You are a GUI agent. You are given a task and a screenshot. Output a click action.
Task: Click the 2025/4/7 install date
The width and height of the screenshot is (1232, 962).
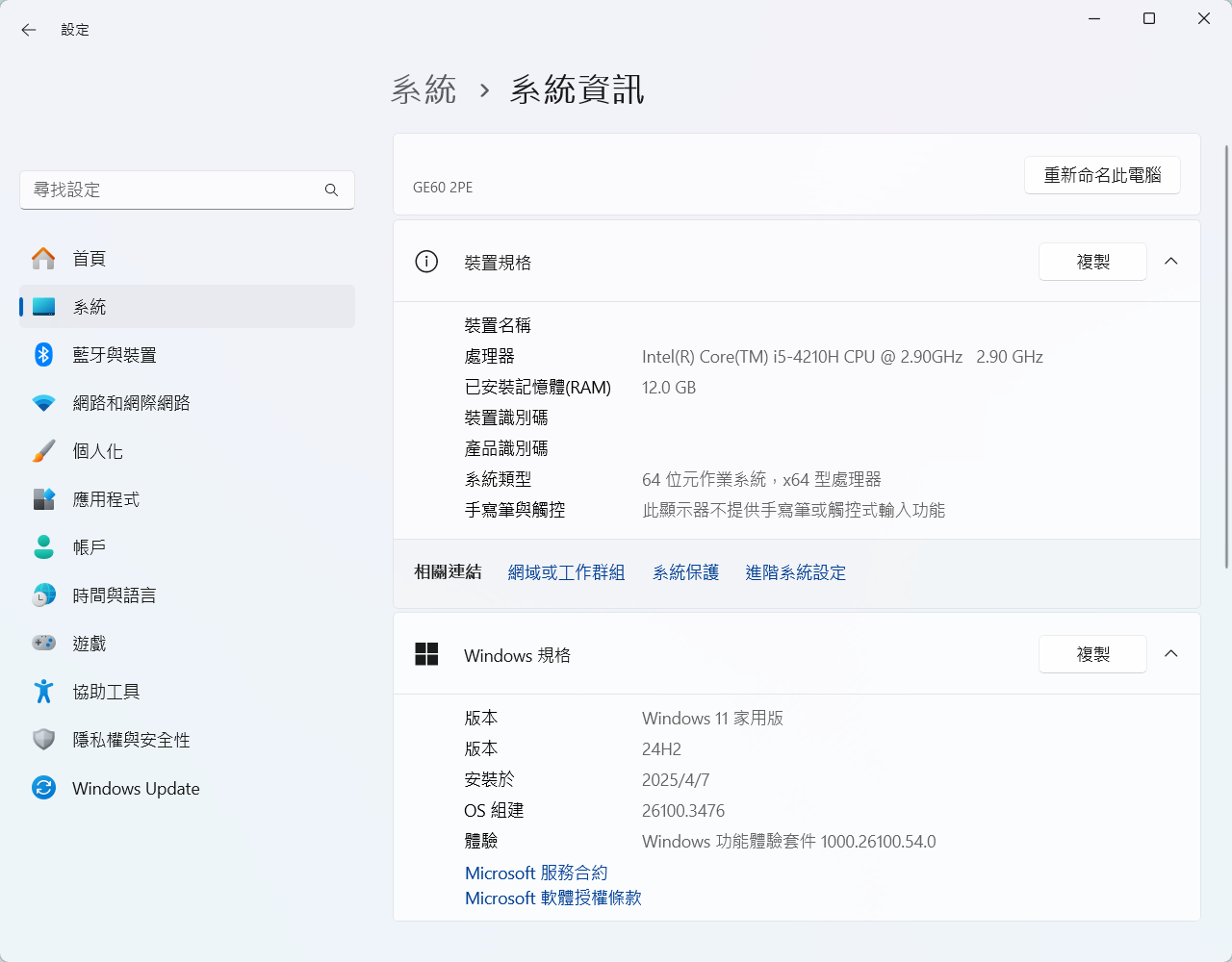(x=676, y=780)
